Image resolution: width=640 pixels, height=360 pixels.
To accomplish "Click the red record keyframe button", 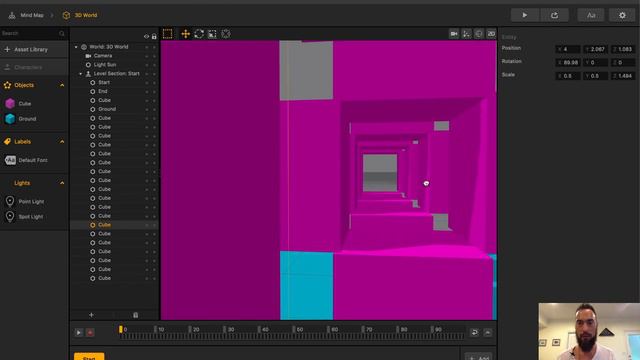I will pyautogui.click(x=90, y=333).
